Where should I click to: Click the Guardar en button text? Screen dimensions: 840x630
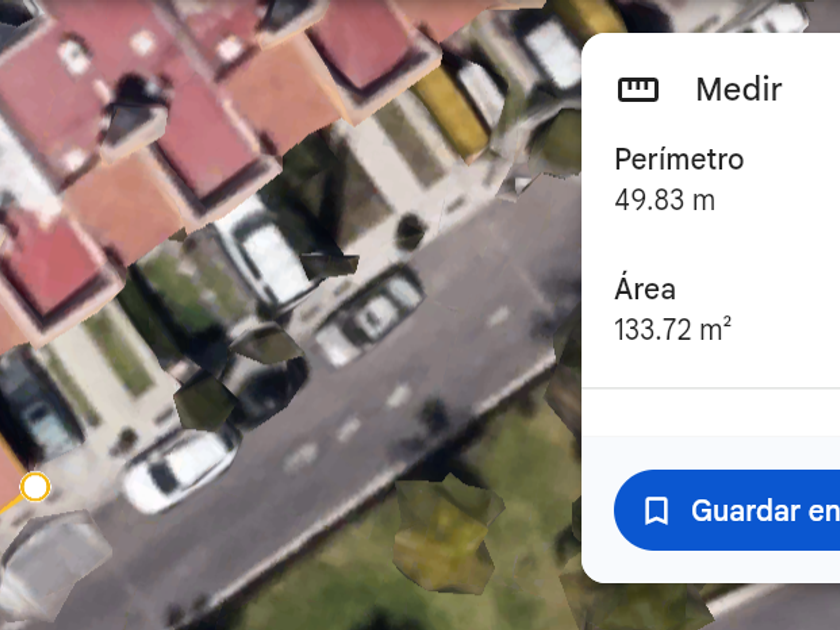click(x=765, y=511)
